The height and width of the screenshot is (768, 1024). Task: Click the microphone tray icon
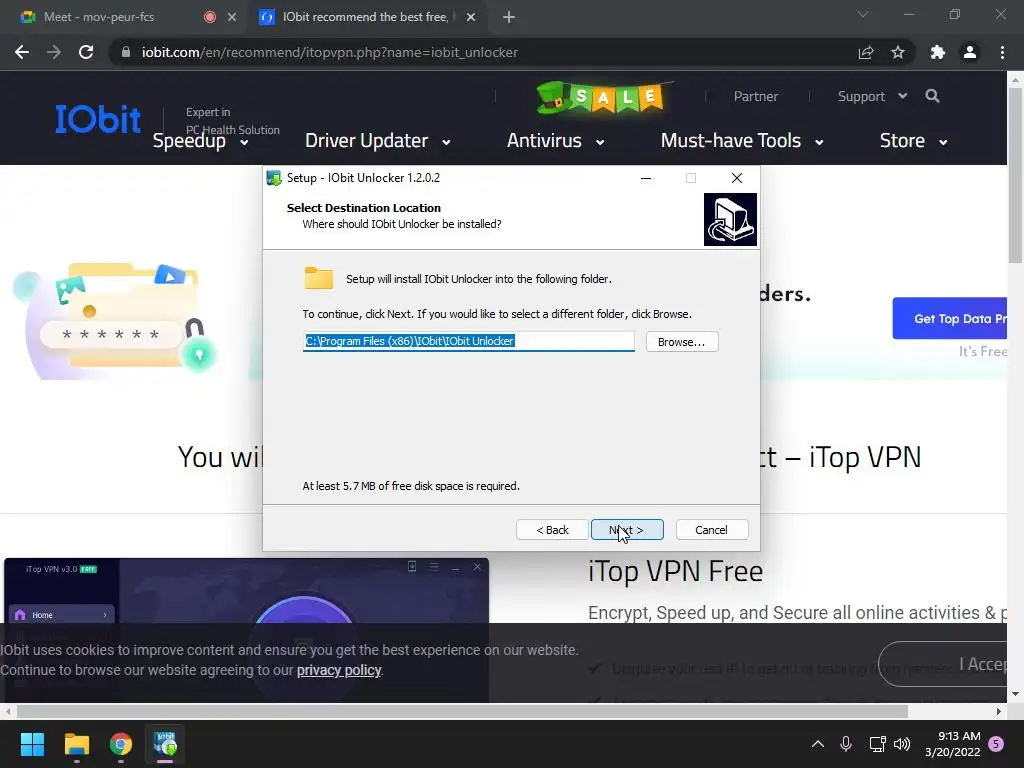click(x=846, y=744)
